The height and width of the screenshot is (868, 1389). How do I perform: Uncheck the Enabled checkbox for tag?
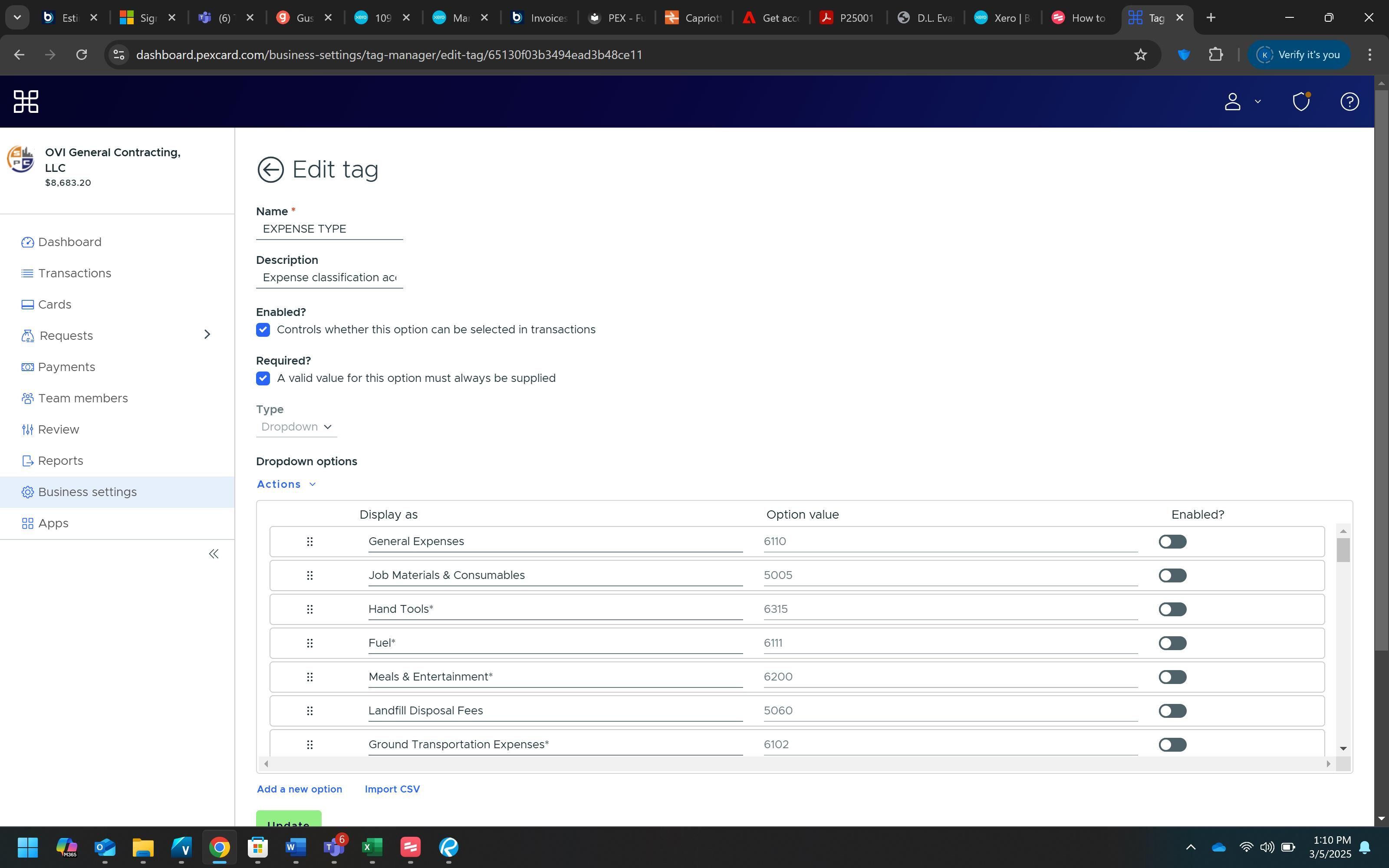(263, 329)
